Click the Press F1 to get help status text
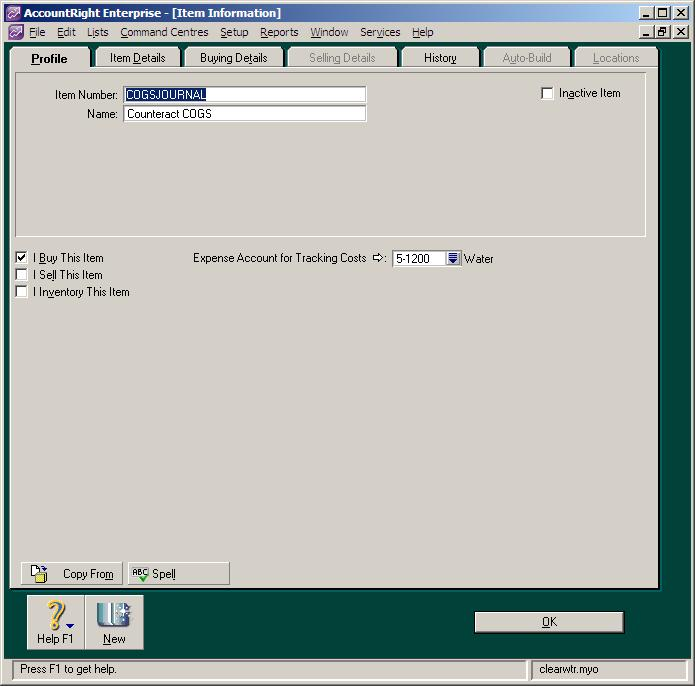695x686 pixels. (x=68, y=669)
